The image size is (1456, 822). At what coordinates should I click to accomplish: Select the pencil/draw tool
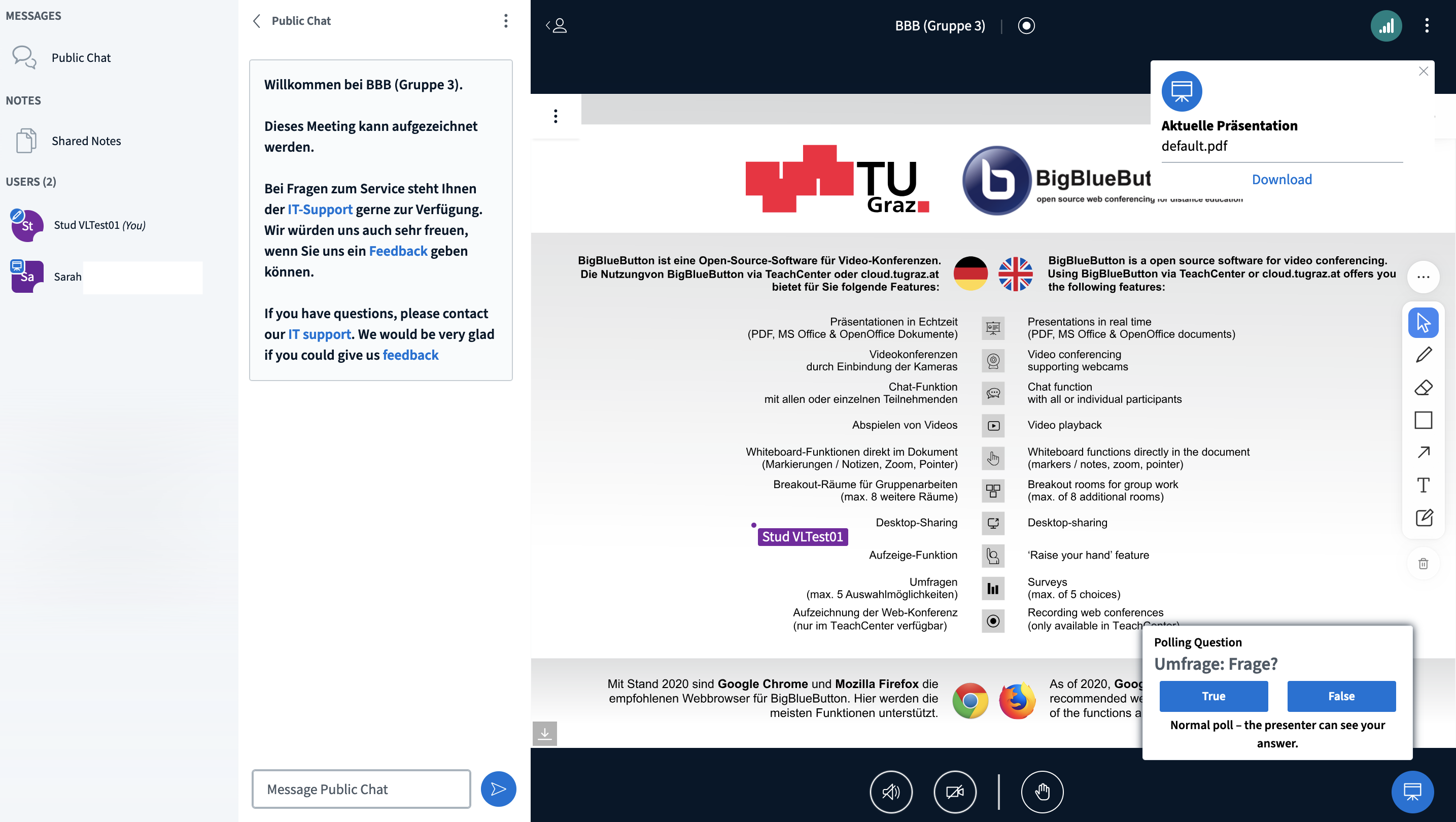tap(1424, 355)
